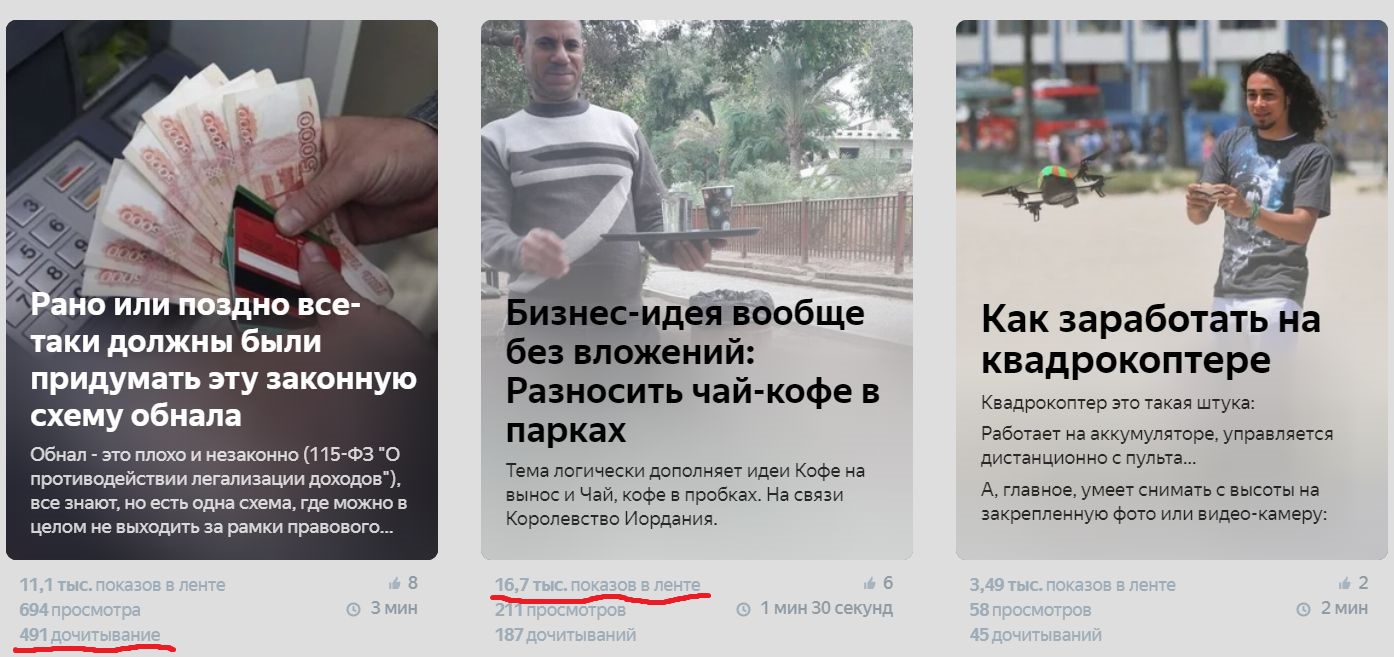1394x657 pixels.
Task: Click '45 дочитываний' statistic
Action: point(1036,634)
